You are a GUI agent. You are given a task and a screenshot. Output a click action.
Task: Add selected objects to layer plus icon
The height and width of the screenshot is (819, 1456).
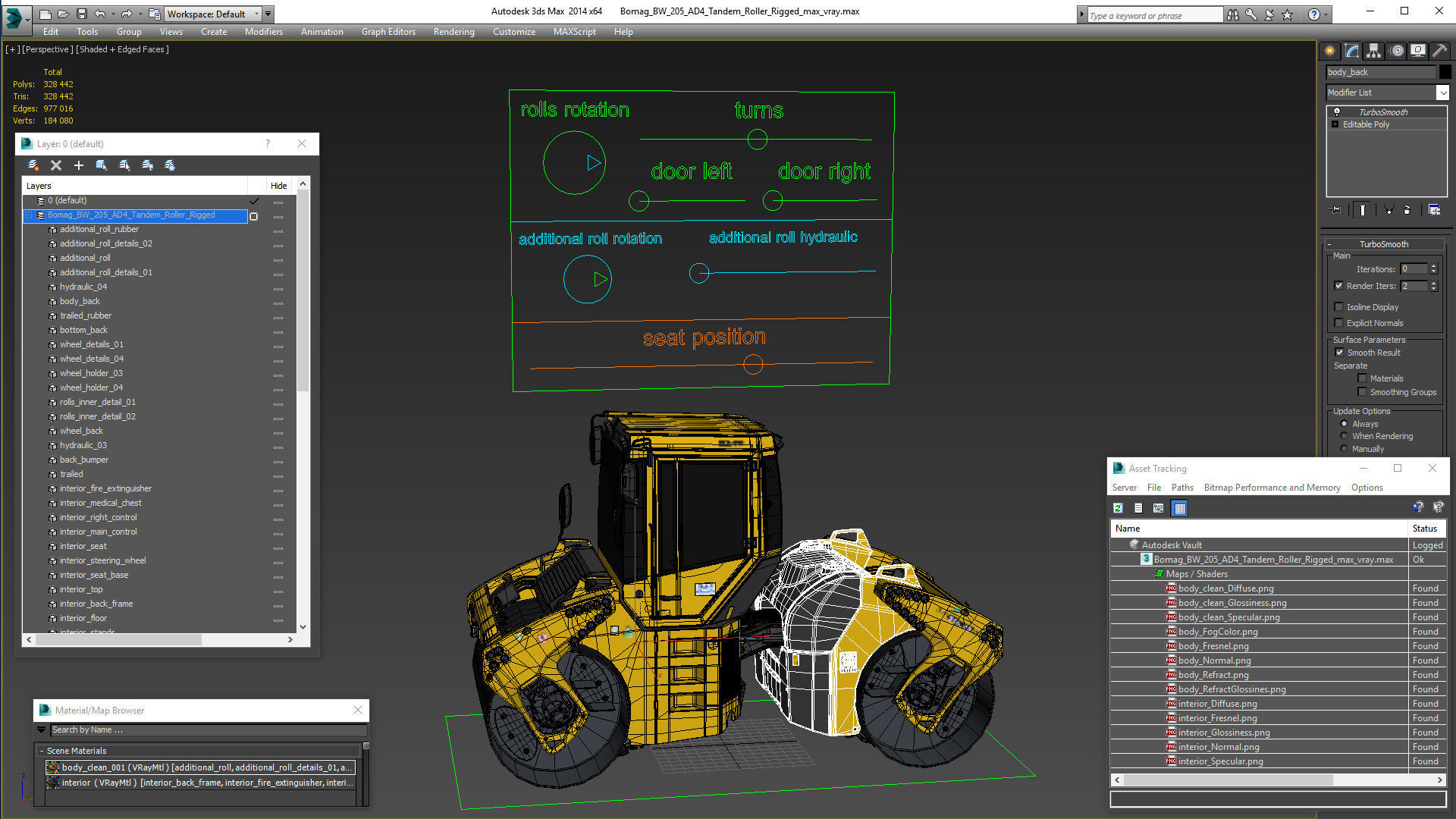coord(78,165)
